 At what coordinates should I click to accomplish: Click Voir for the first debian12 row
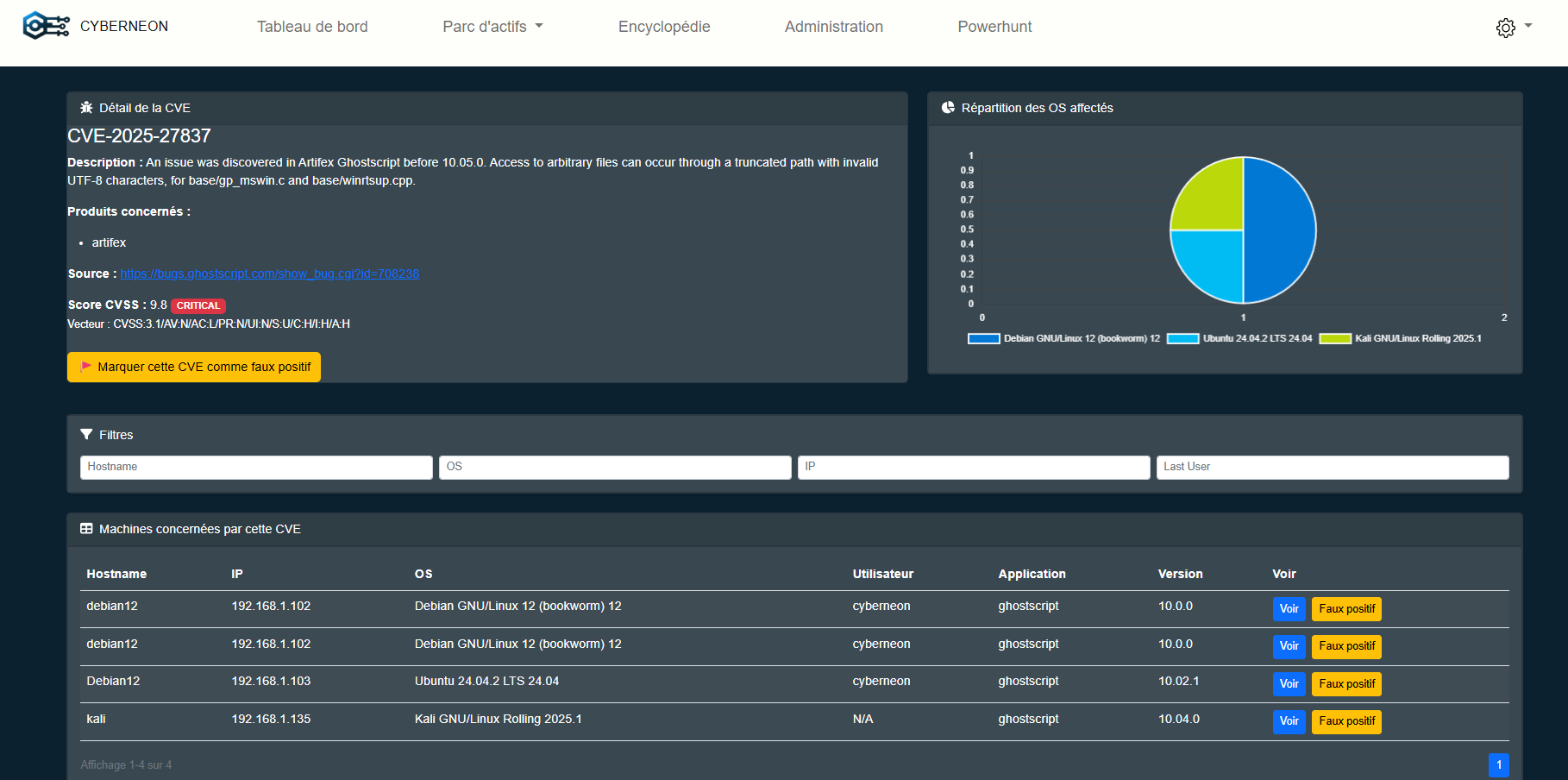click(1289, 609)
